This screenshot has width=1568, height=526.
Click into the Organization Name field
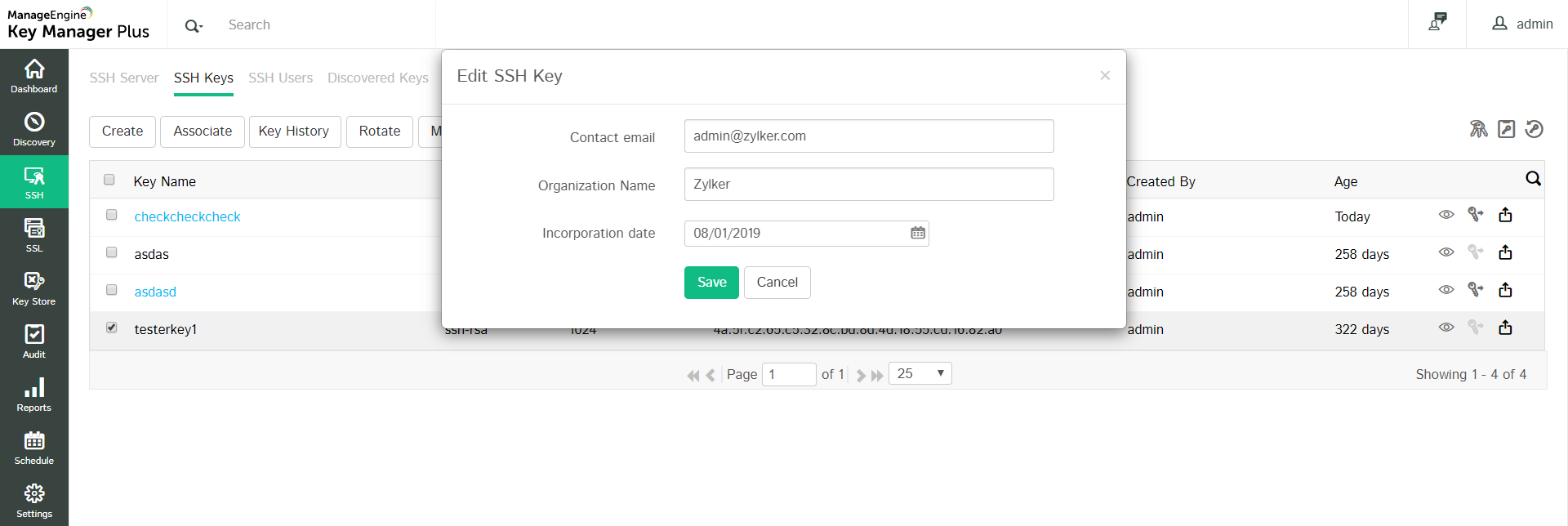click(869, 185)
